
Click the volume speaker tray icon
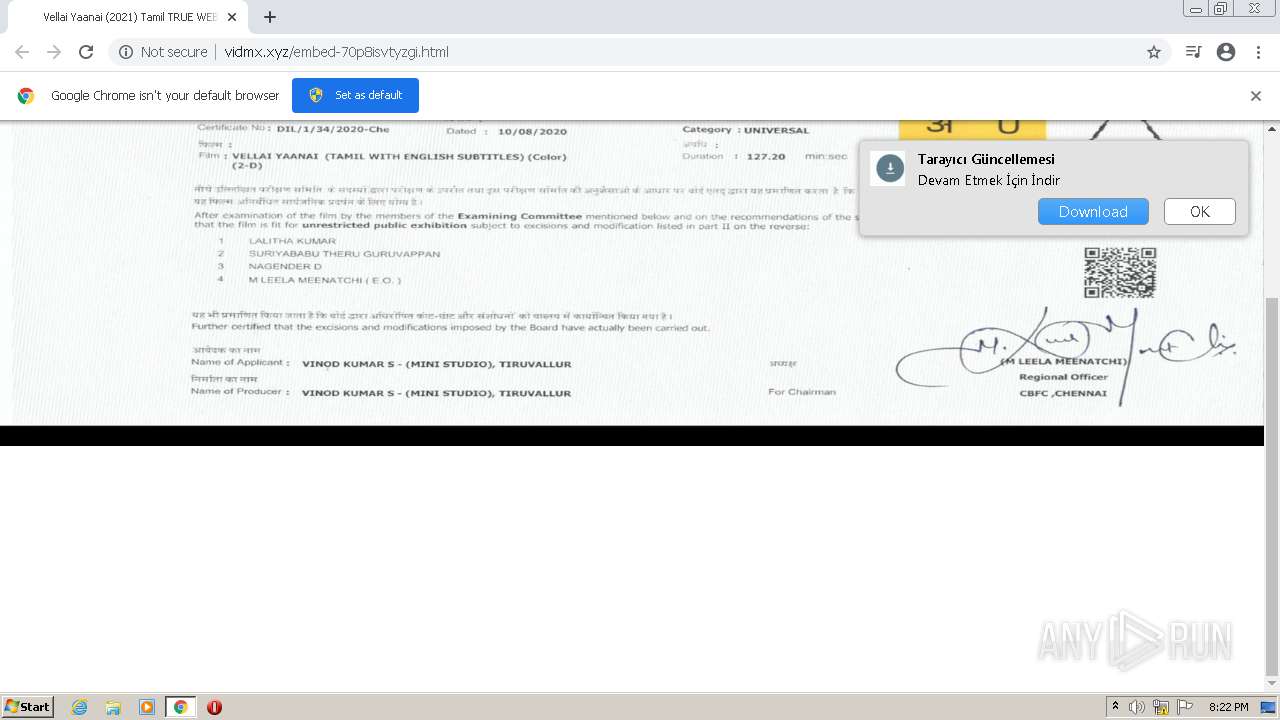pos(1137,707)
